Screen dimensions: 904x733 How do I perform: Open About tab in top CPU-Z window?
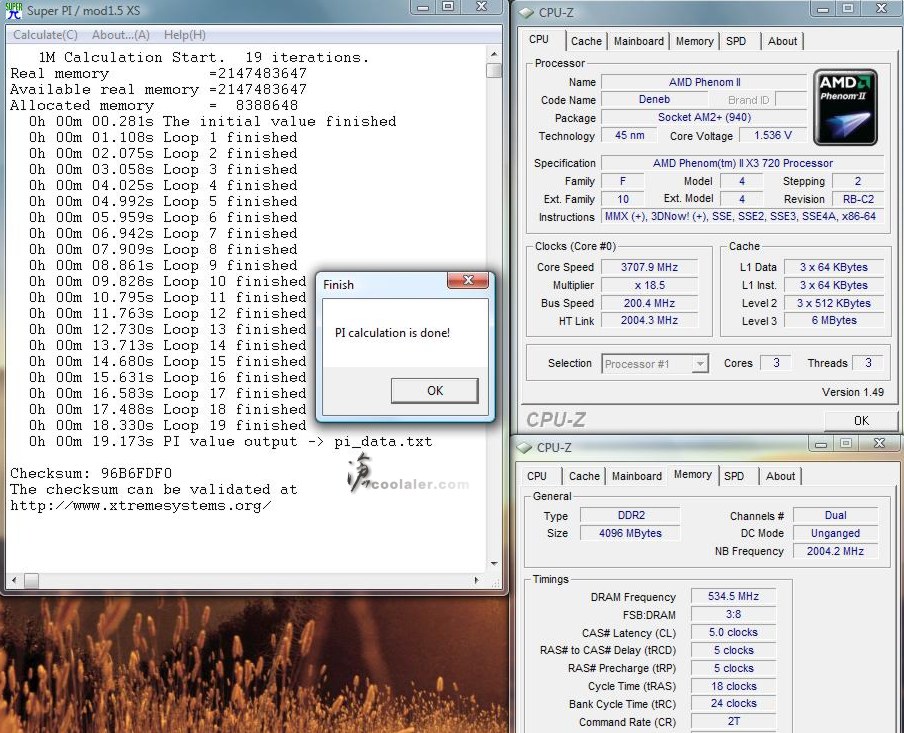pos(782,41)
